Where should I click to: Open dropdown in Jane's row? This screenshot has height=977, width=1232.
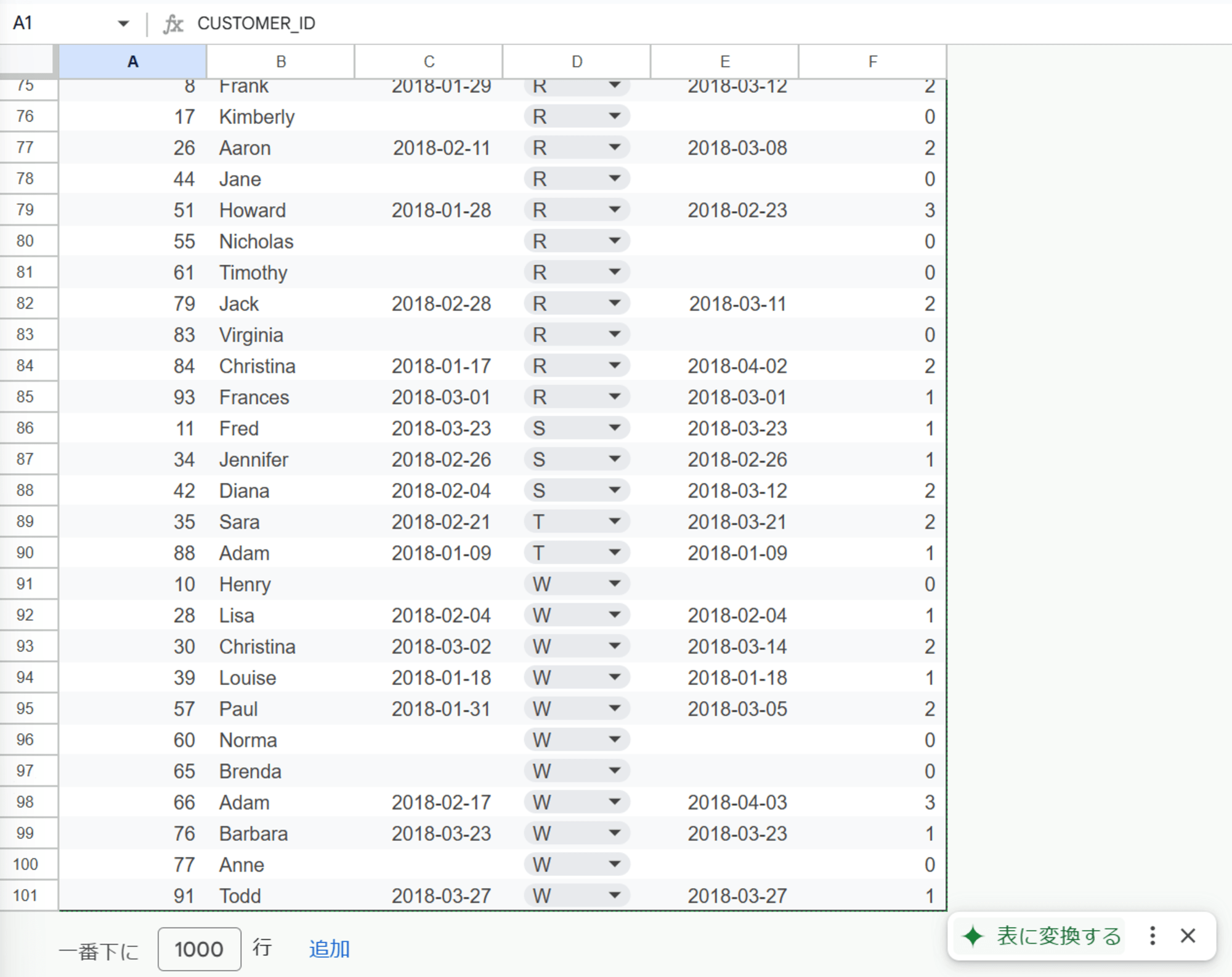point(614,179)
